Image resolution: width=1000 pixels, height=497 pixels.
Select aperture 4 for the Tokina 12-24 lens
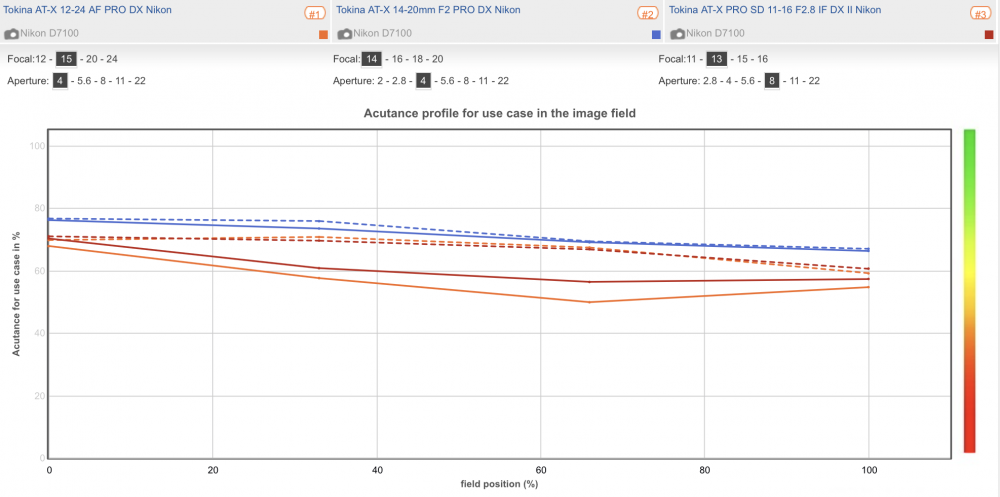tap(59, 81)
